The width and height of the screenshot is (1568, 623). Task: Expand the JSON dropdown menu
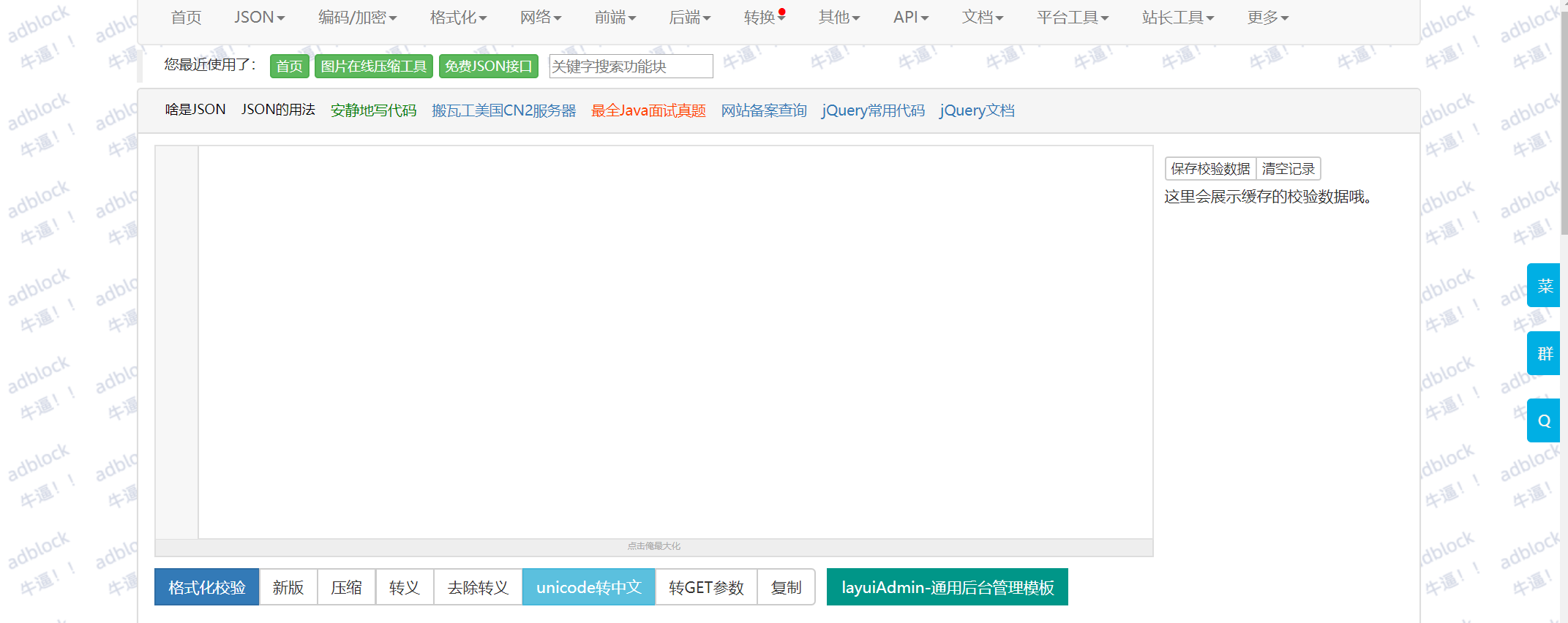259,18
